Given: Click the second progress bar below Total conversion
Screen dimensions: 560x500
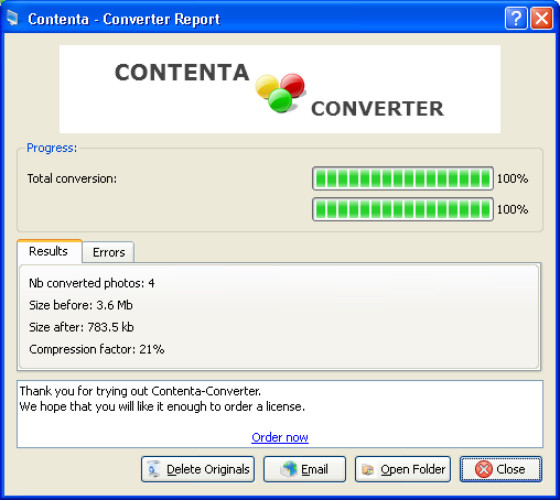Looking at the screenshot, I should [x=403, y=209].
